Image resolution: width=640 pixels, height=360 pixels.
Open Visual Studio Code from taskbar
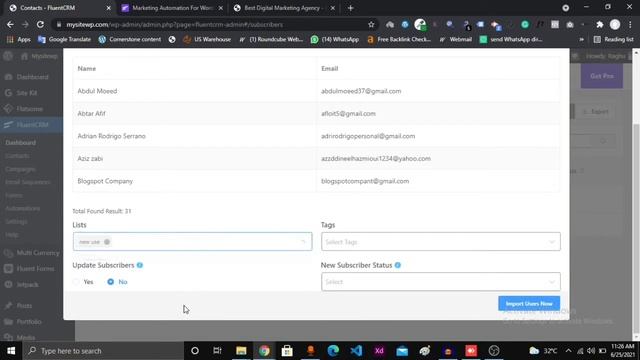tap(356, 351)
